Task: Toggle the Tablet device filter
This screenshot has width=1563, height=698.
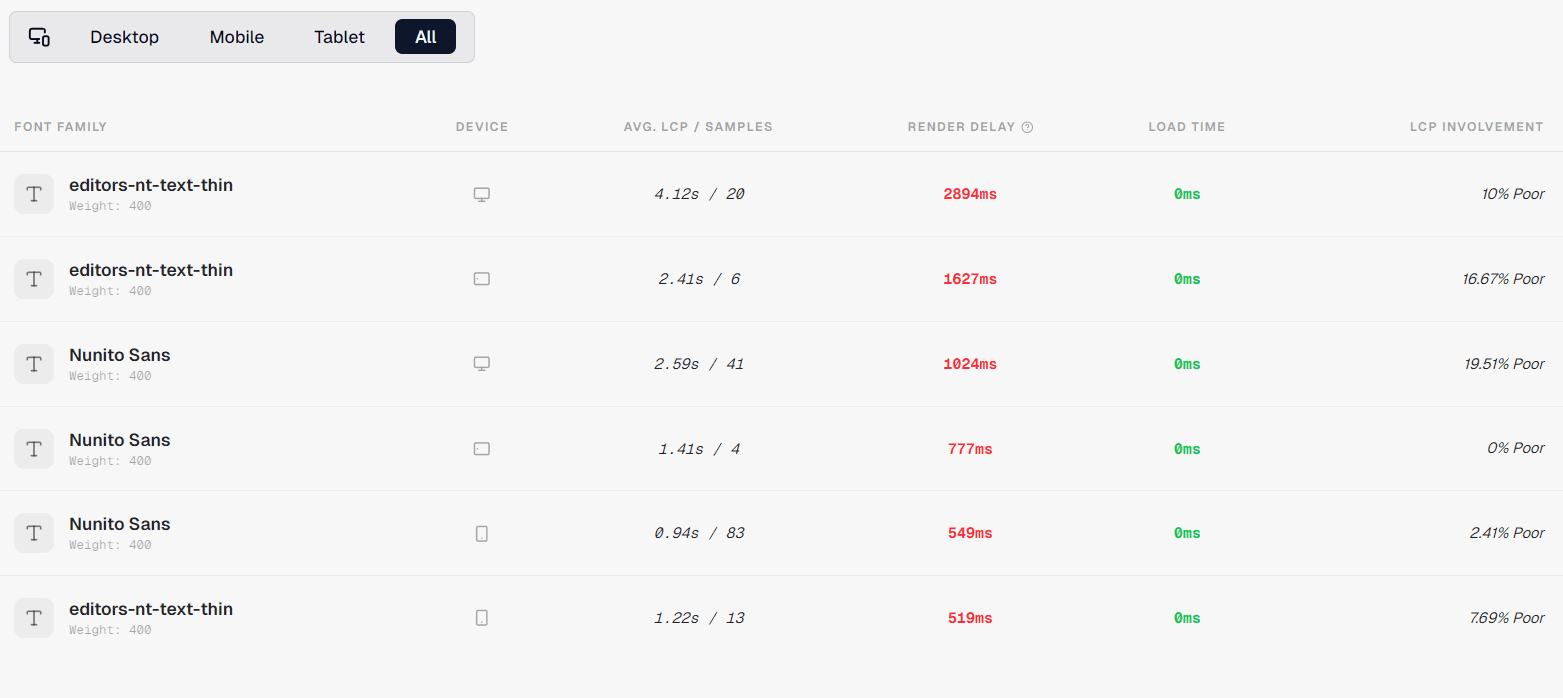Action: coord(338,36)
